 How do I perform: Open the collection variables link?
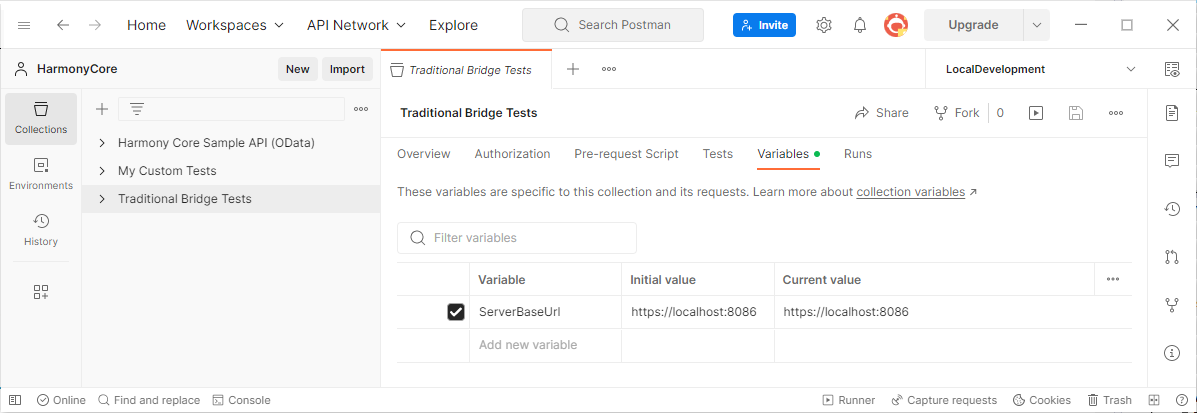coord(911,192)
